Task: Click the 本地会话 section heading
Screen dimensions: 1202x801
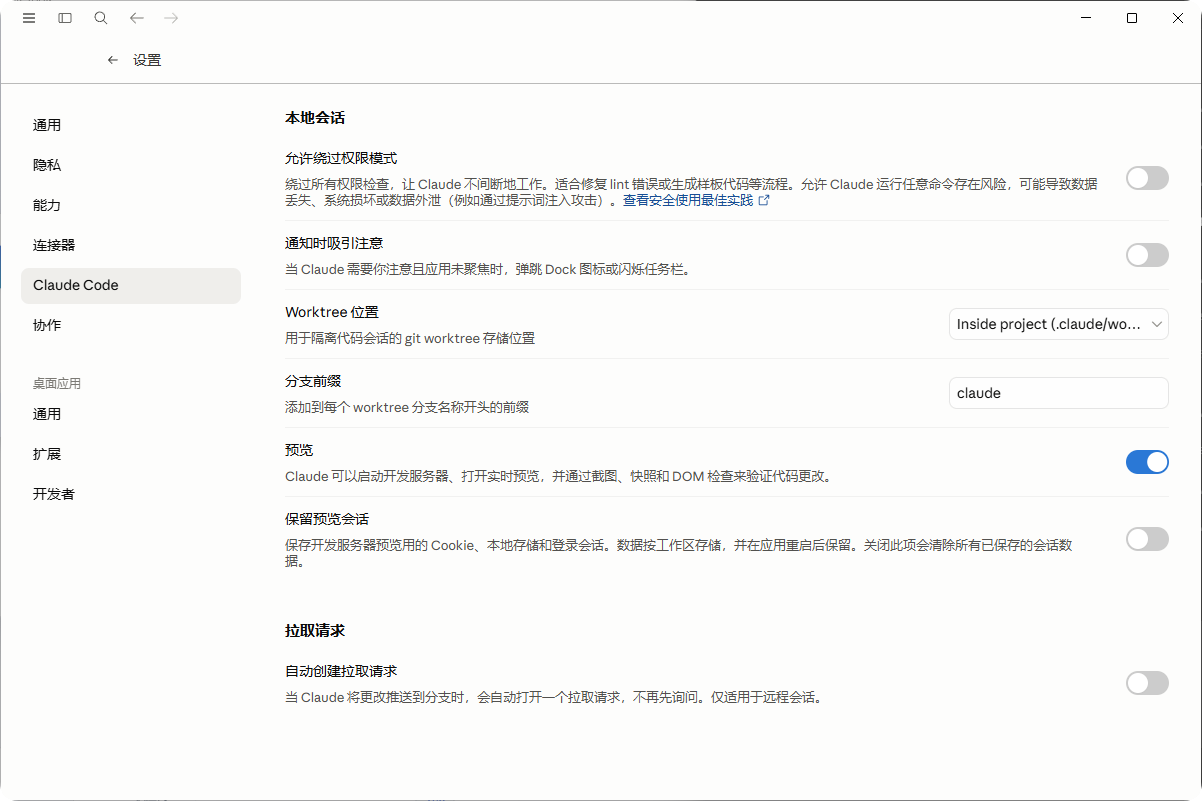Action: pyautogui.click(x=315, y=118)
